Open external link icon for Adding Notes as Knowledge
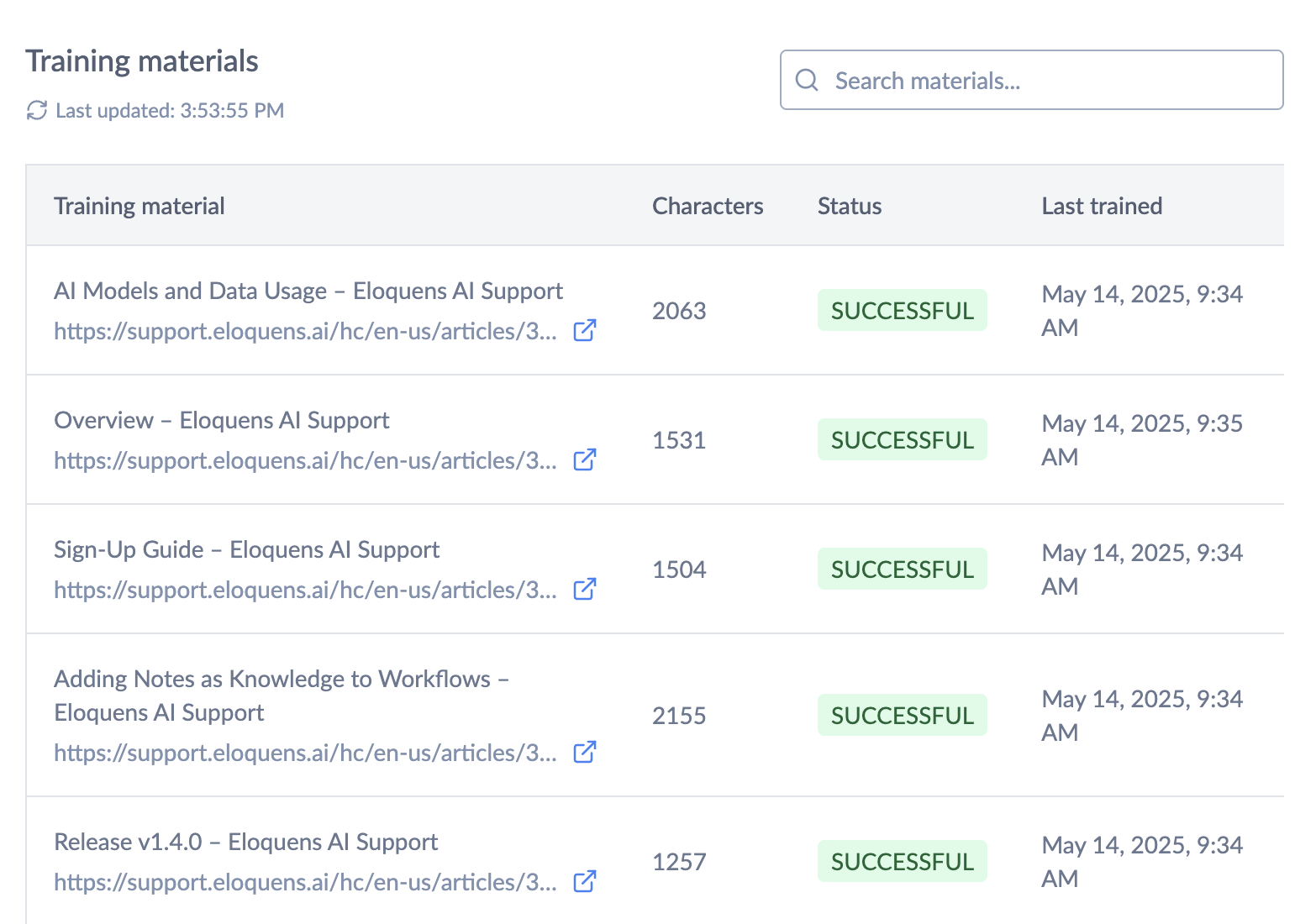1316x924 pixels. (x=585, y=752)
